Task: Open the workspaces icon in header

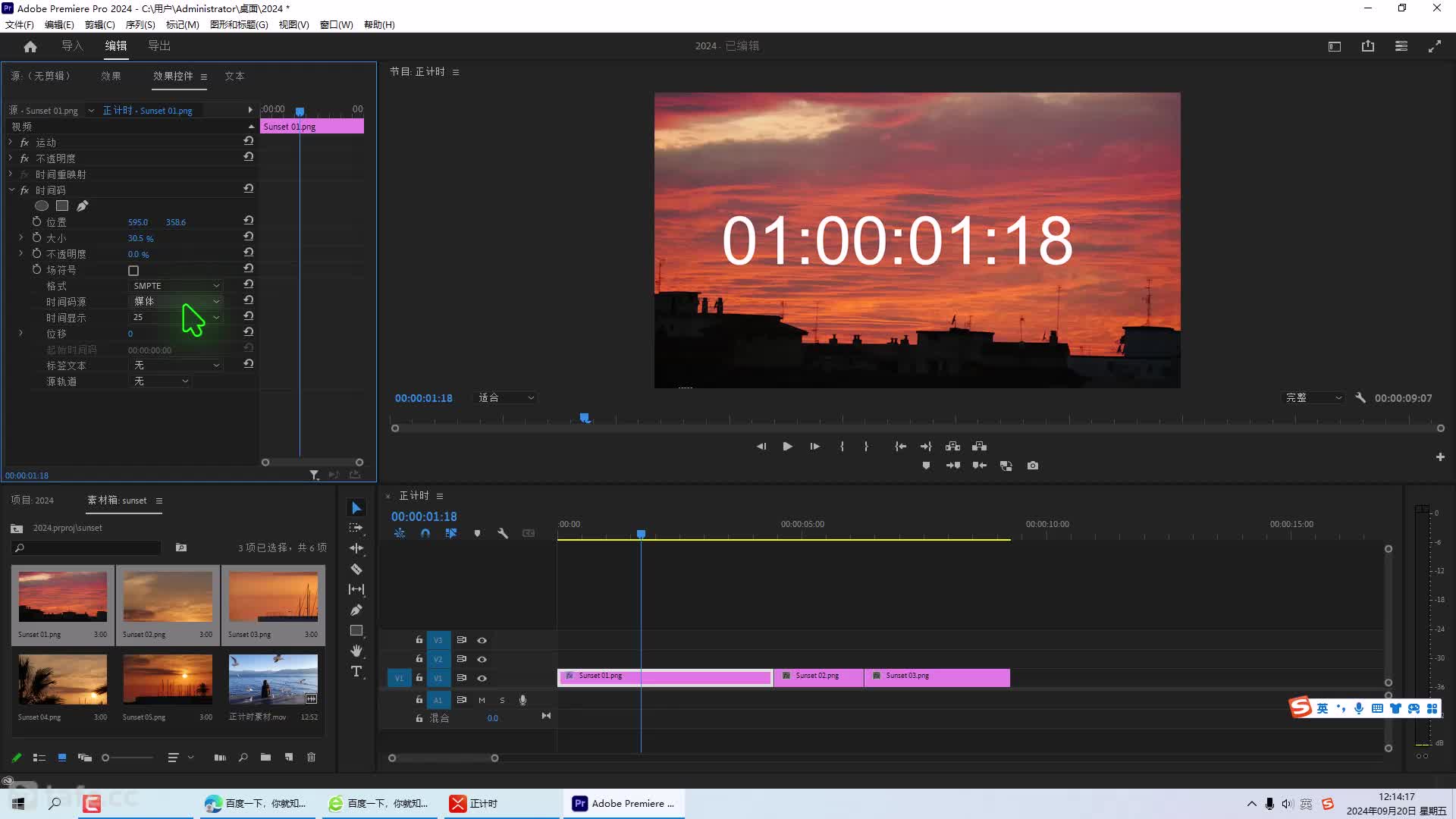Action: click(x=1335, y=46)
